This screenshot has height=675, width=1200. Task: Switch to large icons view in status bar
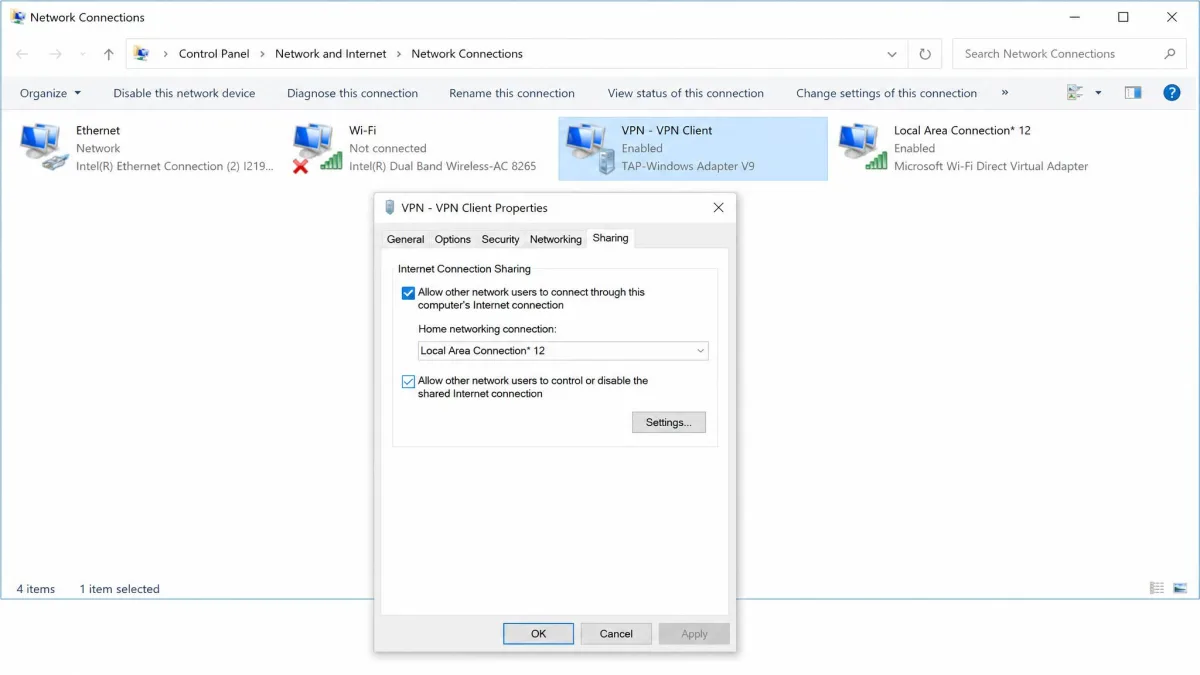(1179, 588)
